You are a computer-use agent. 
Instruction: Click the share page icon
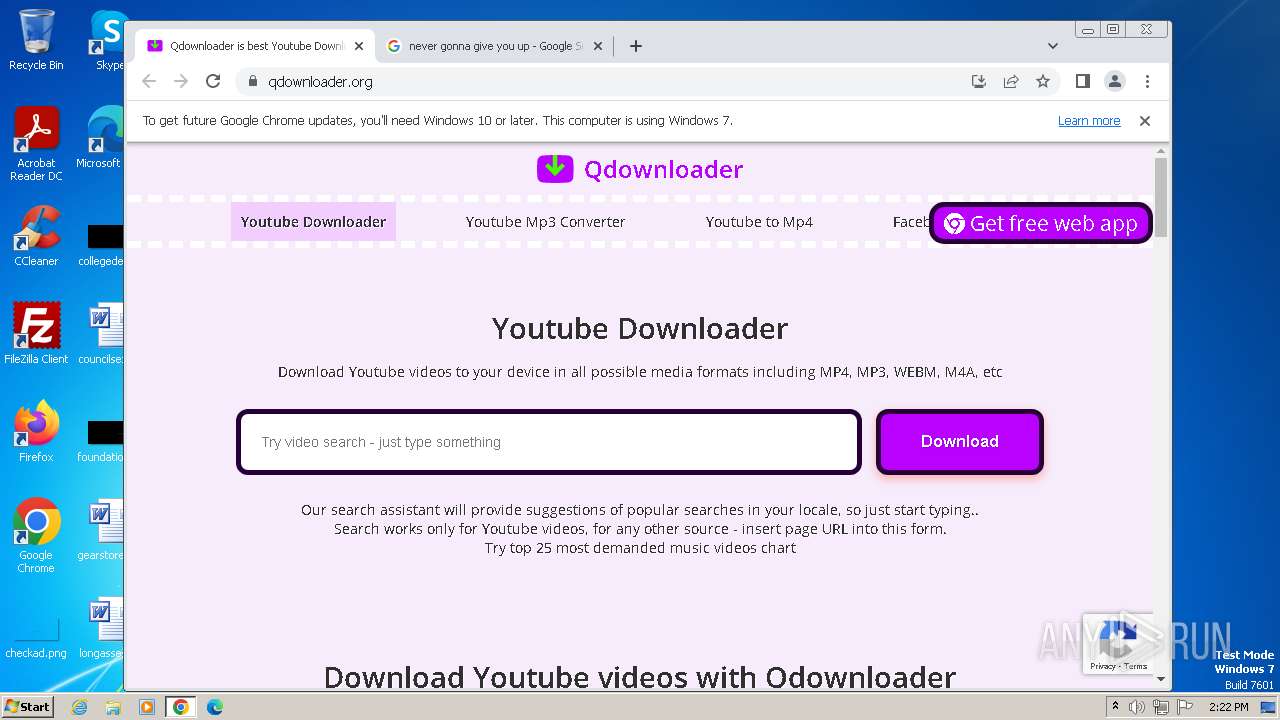pyautogui.click(x=1011, y=81)
